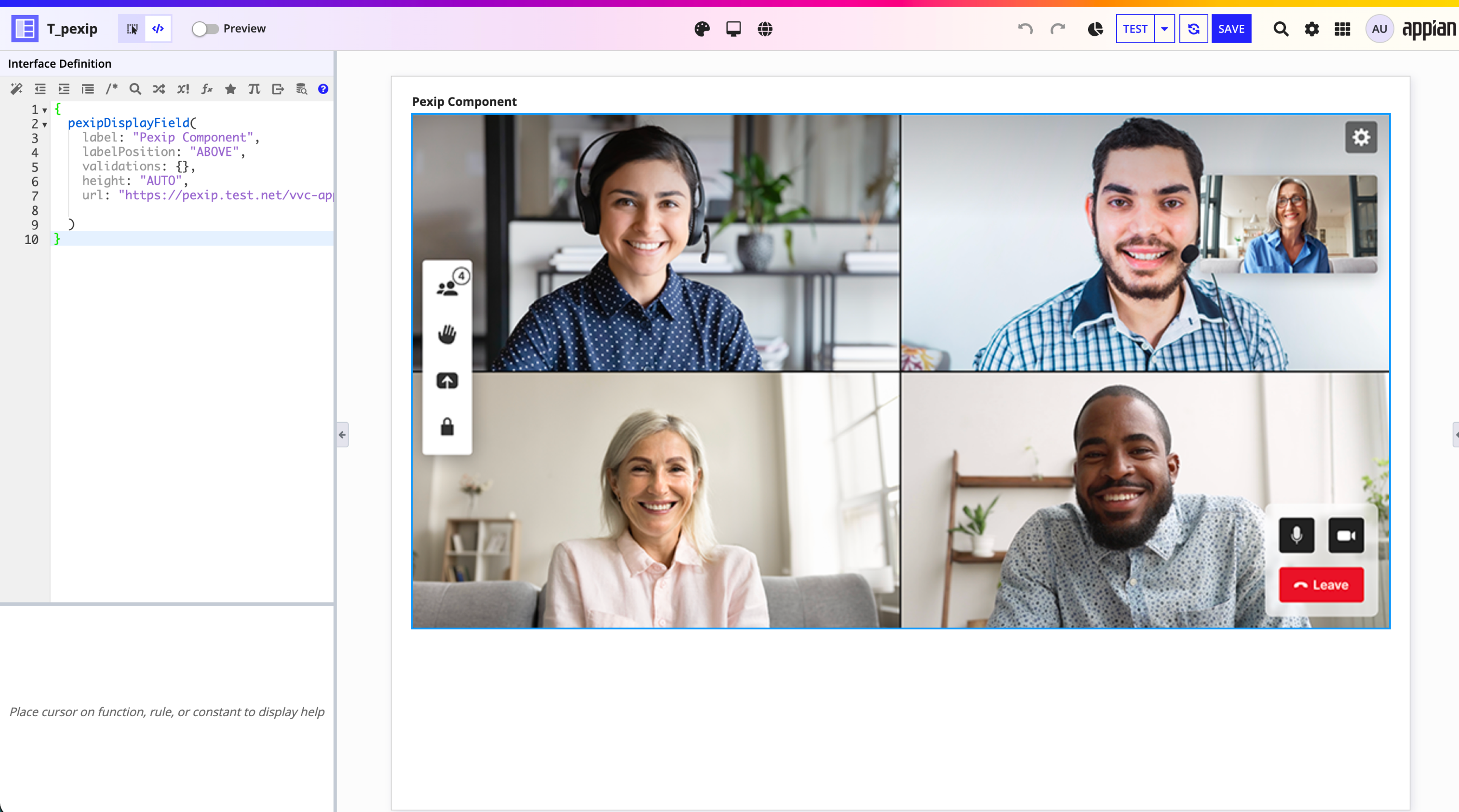This screenshot has width=1459, height=812.
Task: Click the desktop monitor display icon
Action: (x=733, y=29)
